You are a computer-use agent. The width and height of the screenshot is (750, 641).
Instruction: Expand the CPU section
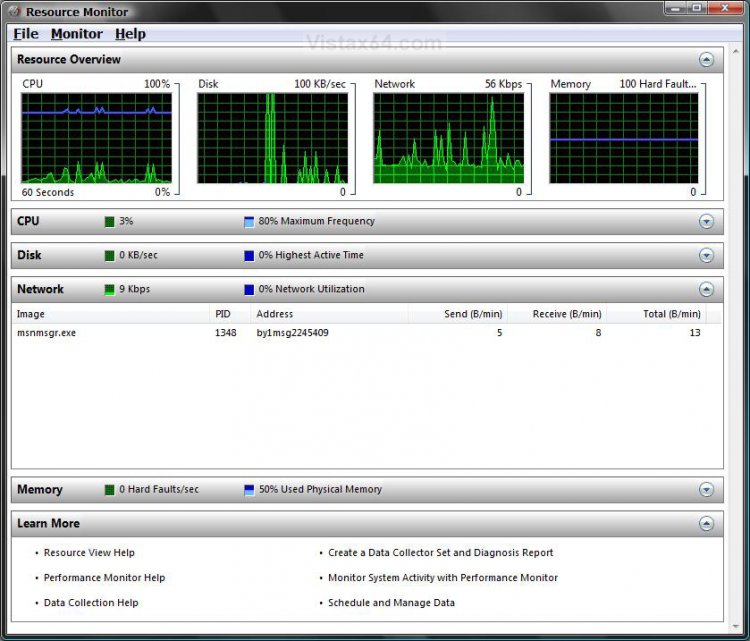706,222
